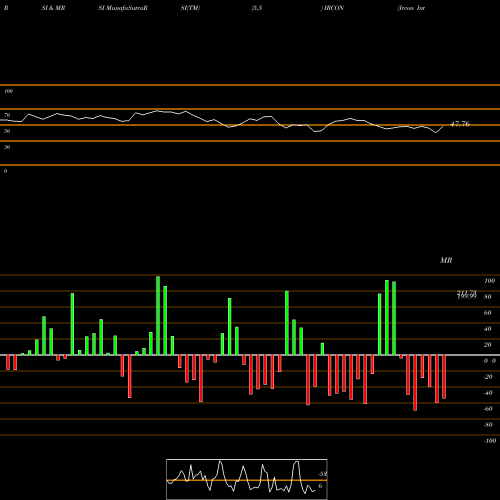Click RSI axis label 100 on left
The image size is (500, 500).
[x=8, y=91]
